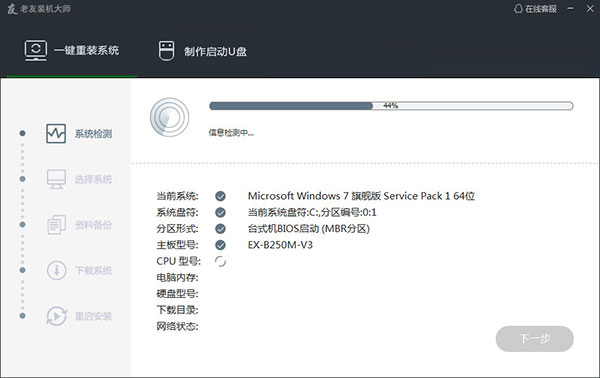The width and height of the screenshot is (600, 378).
Task: Click the 44% progress bar
Action: (x=391, y=106)
